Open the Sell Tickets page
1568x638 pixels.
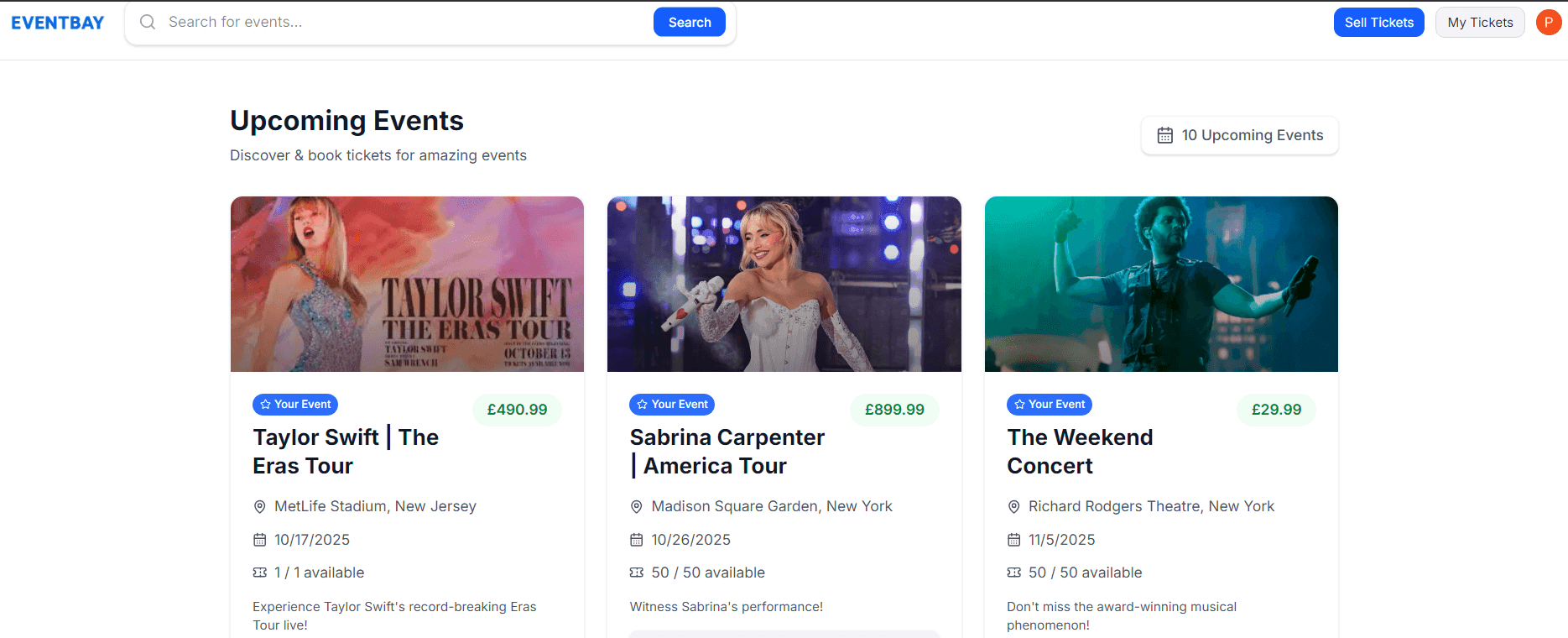tap(1378, 23)
